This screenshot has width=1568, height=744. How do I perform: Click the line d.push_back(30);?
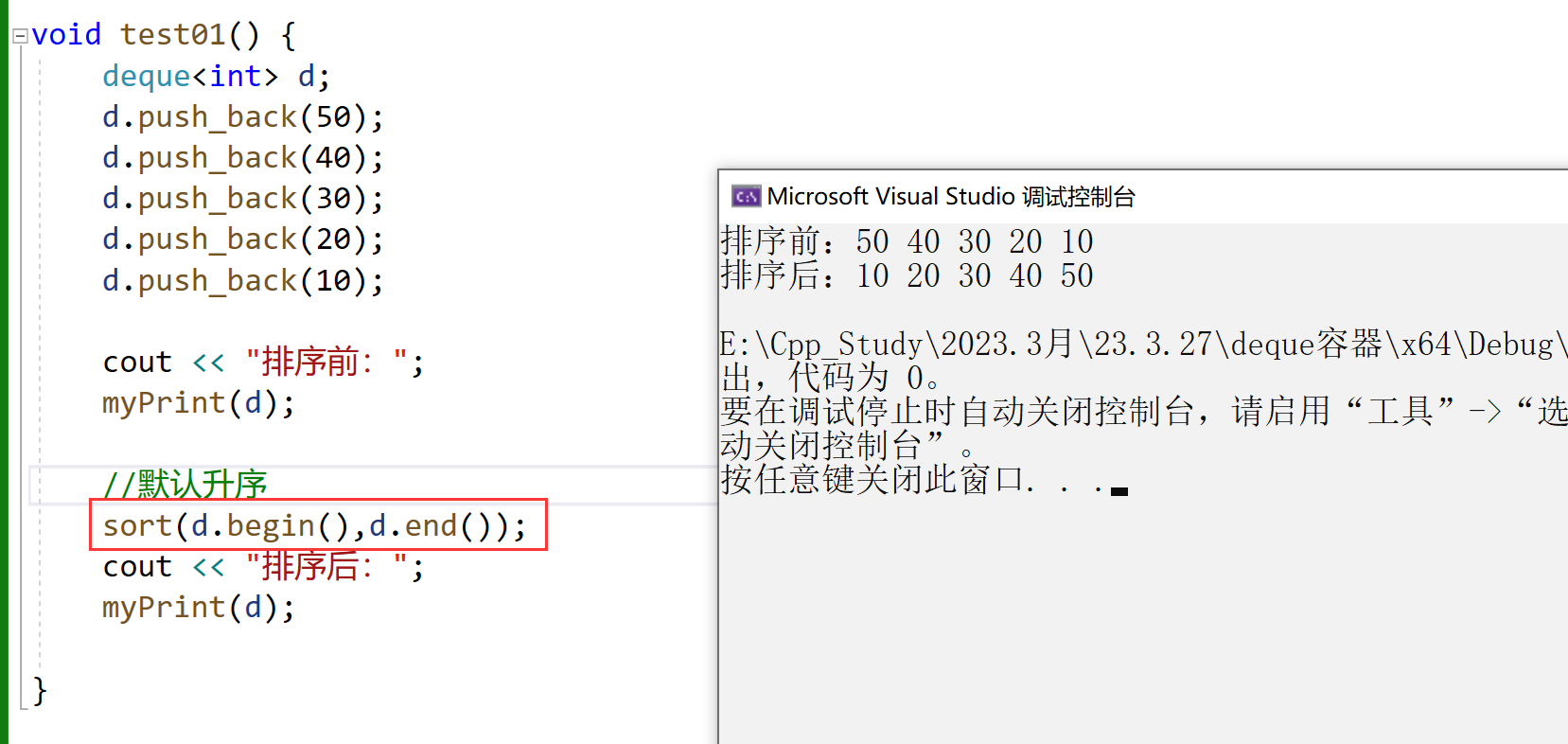point(243,199)
